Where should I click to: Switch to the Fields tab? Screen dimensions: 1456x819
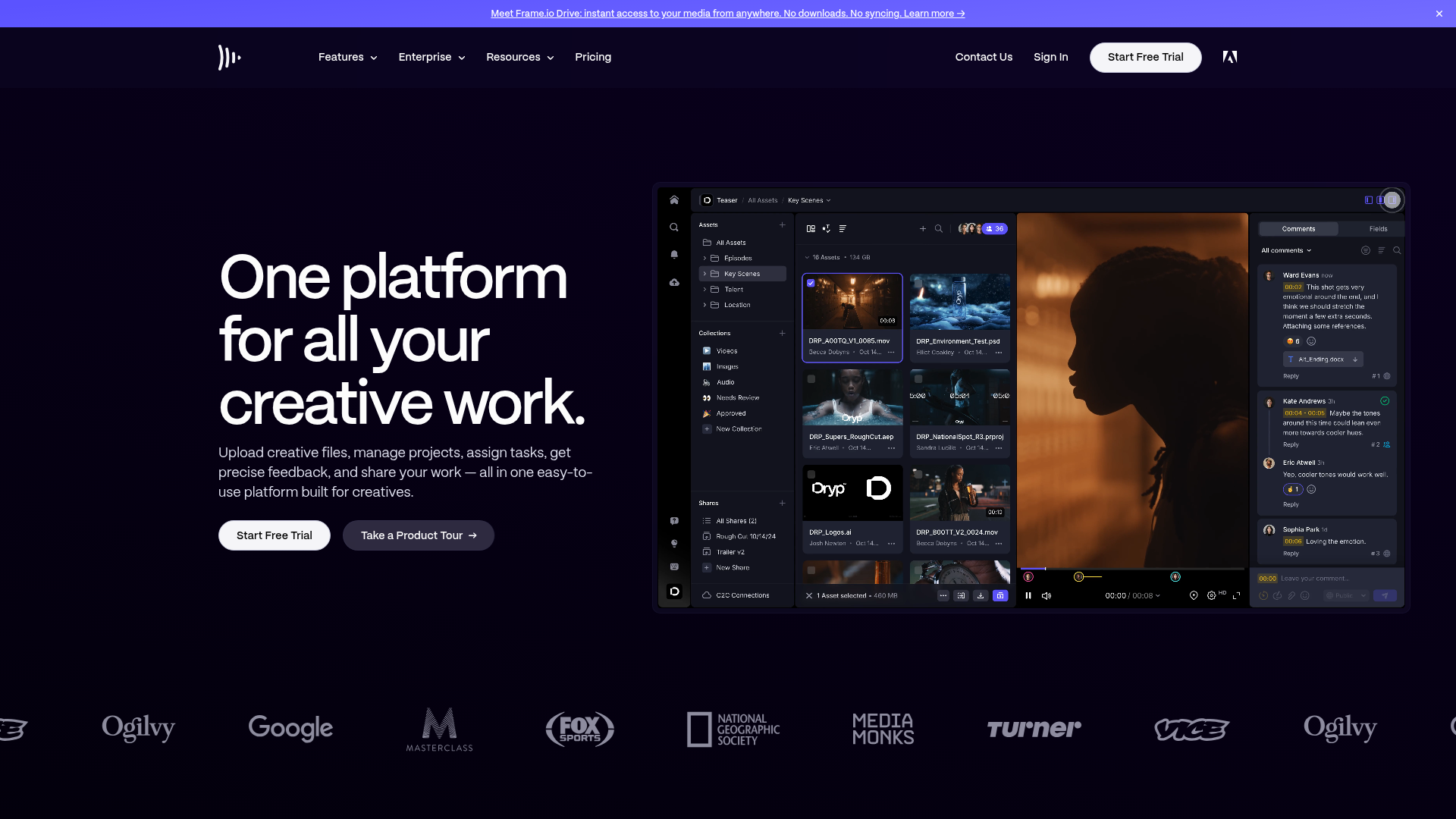tap(1377, 229)
